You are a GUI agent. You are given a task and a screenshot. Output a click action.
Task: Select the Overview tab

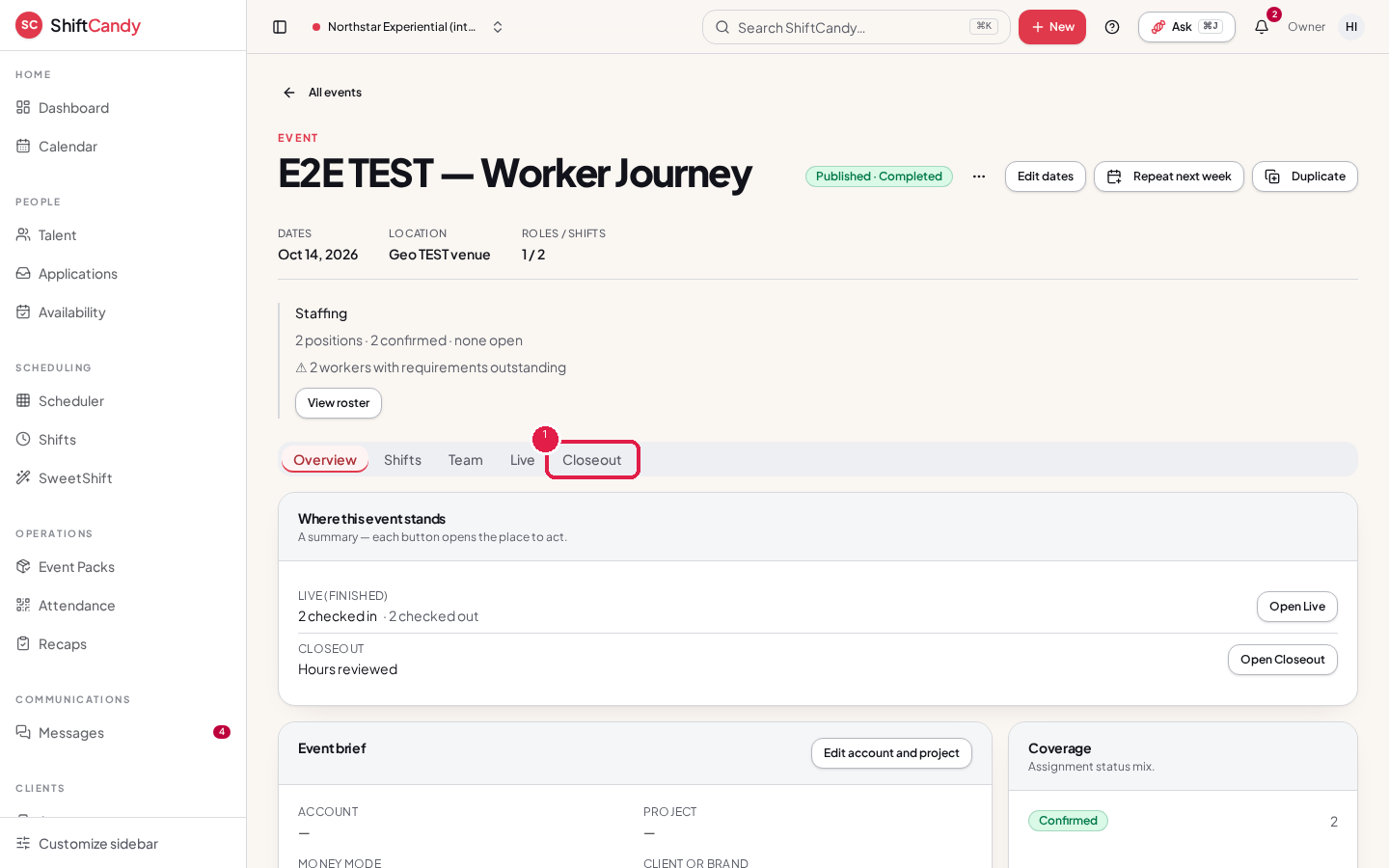[325, 460]
